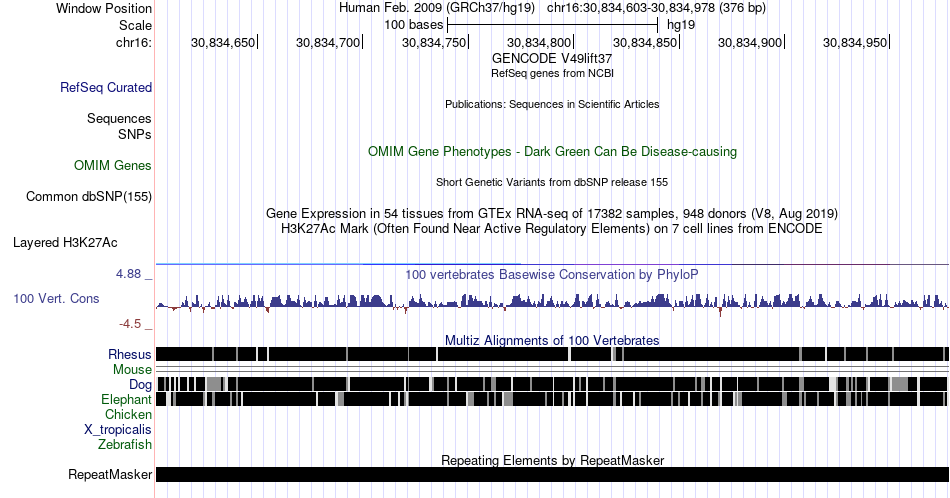Click the Sequences track label
The width and height of the screenshot is (950, 498).
coord(119,118)
